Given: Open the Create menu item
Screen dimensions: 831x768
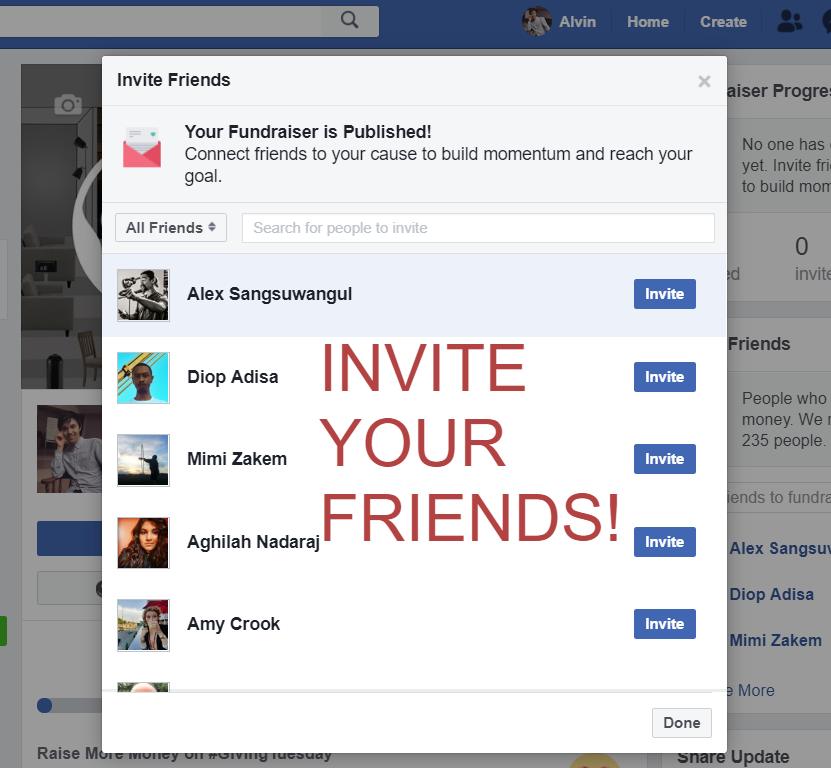Looking at the screenshot, I should click(723, 22).
